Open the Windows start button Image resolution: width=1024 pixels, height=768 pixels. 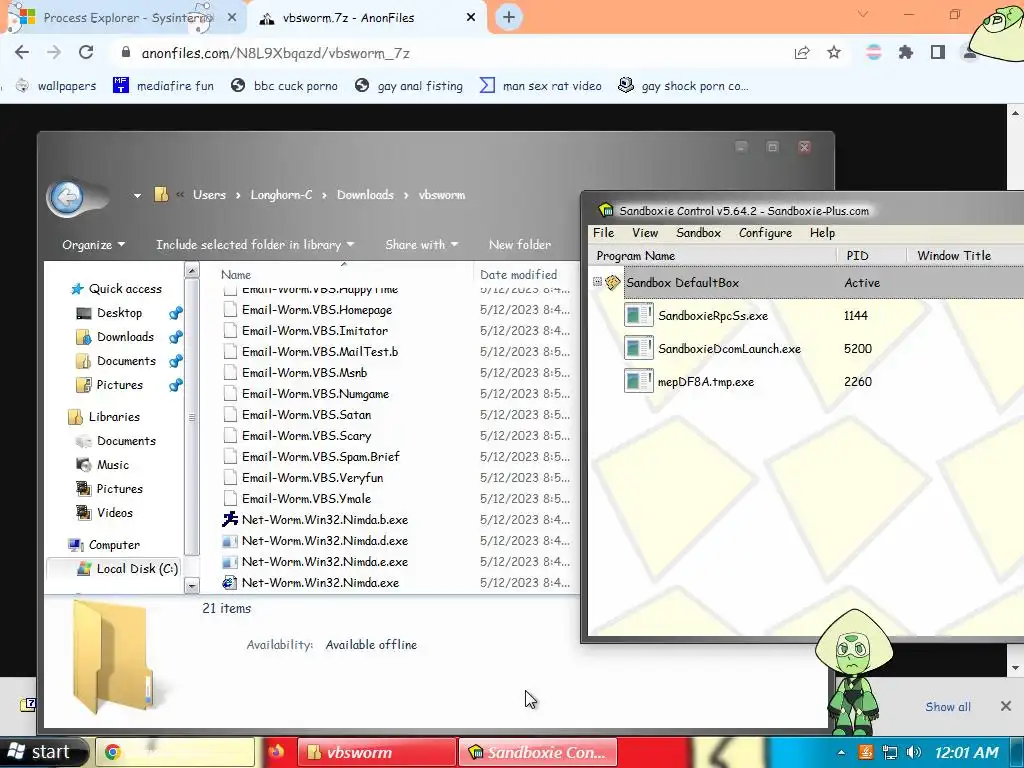tap(43, 752)
